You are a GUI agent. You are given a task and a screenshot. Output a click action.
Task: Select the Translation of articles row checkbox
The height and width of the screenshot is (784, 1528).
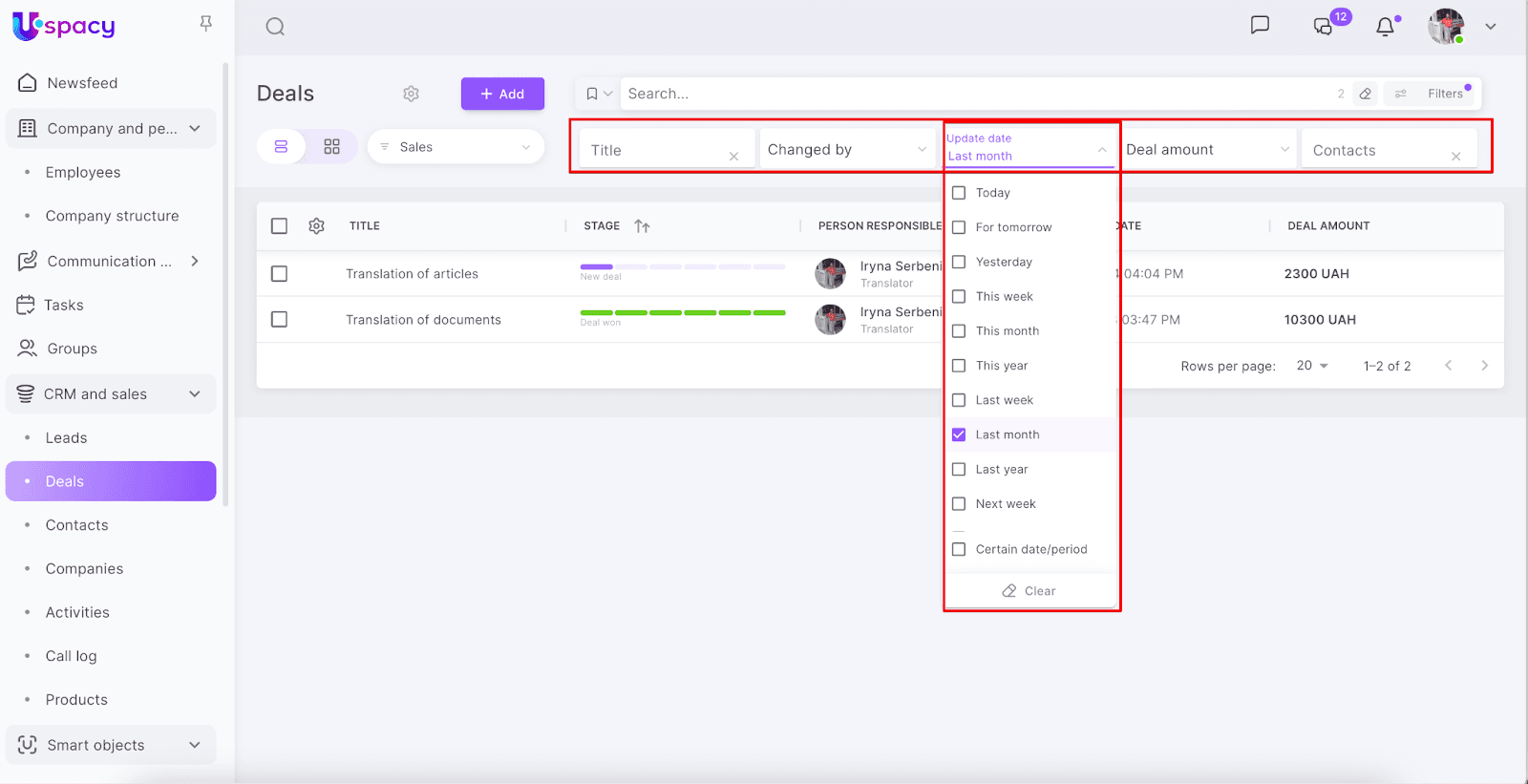[x=279, y=274]
